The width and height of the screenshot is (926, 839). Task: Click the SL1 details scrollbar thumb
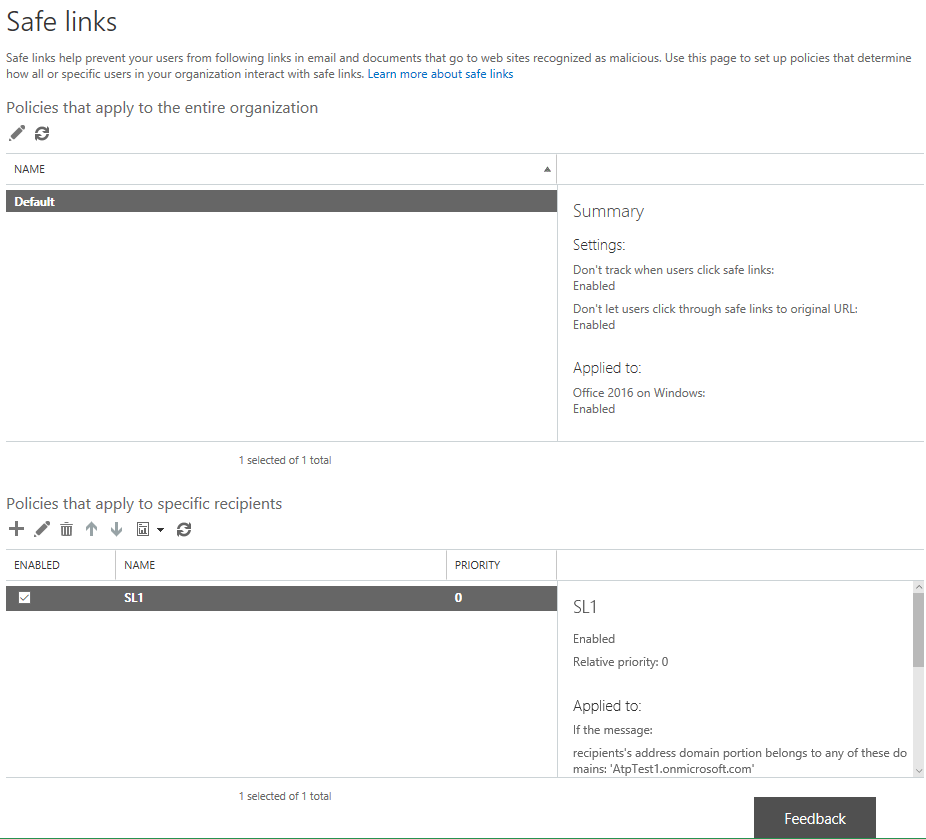click(x=918, y=629)
